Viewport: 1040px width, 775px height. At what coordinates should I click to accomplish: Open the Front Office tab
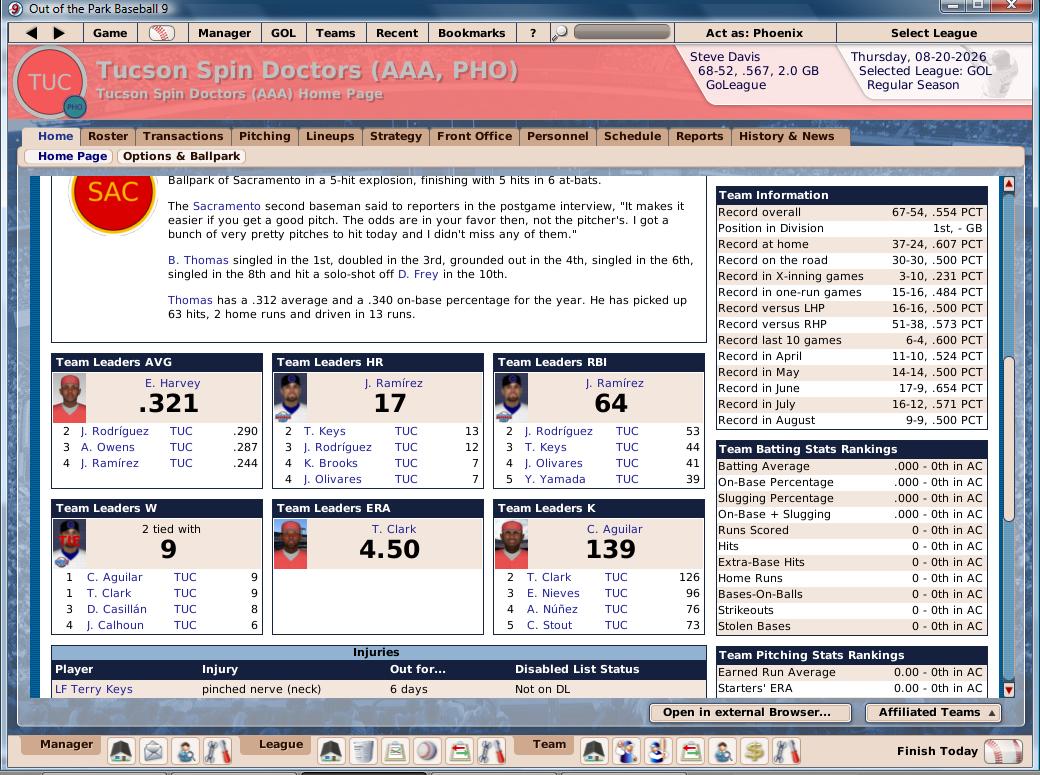tap(474, 136)
